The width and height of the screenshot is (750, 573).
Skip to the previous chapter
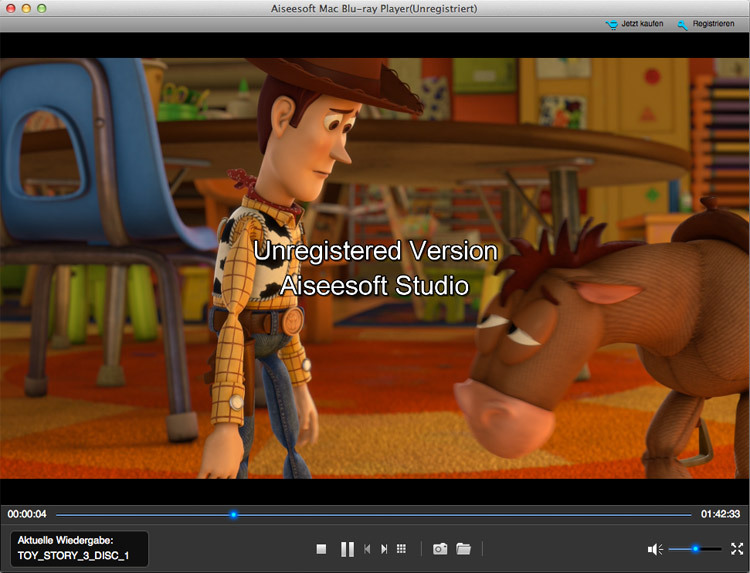tap(367, 549)
